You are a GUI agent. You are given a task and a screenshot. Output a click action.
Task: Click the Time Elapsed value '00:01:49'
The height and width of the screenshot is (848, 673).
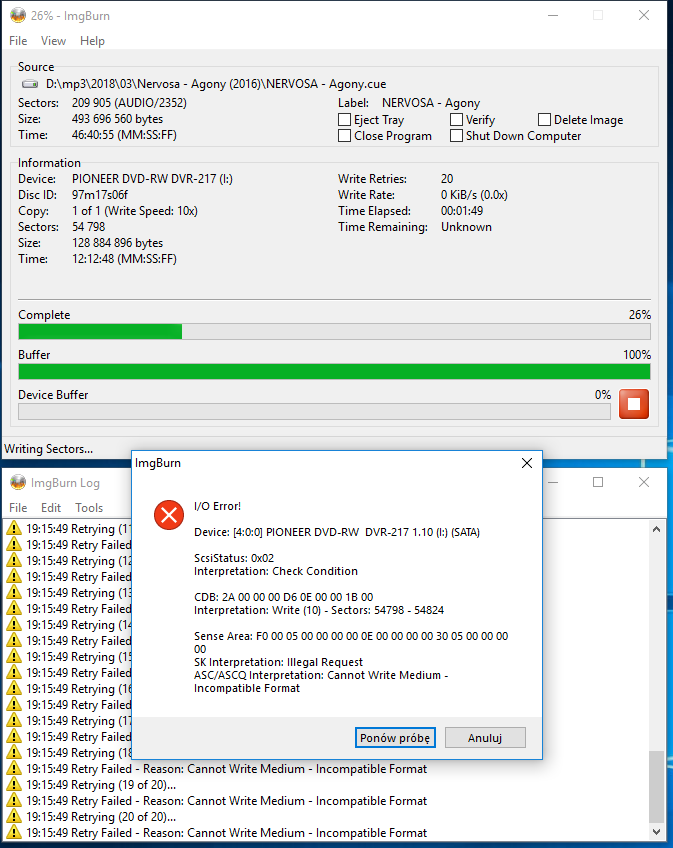coord(462,211)
